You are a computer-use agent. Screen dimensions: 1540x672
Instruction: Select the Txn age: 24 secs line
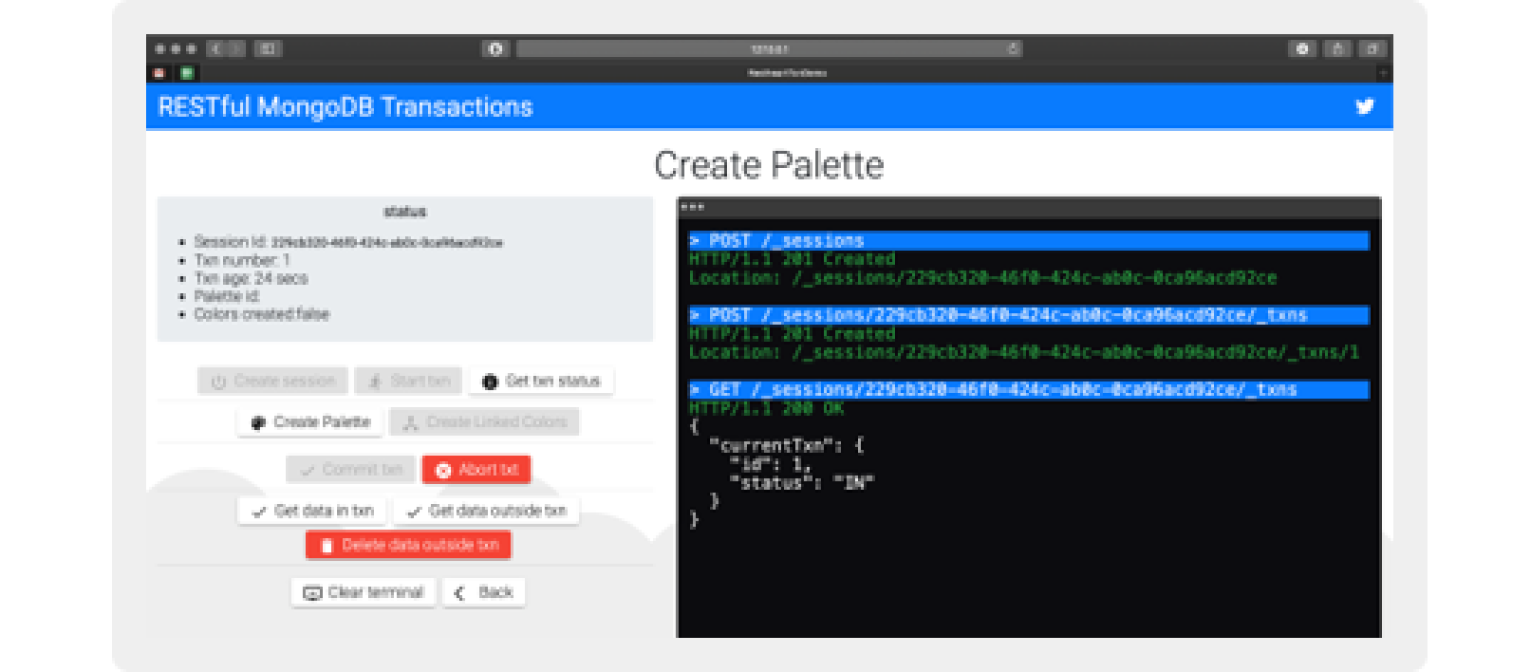(x=251, y=278)
